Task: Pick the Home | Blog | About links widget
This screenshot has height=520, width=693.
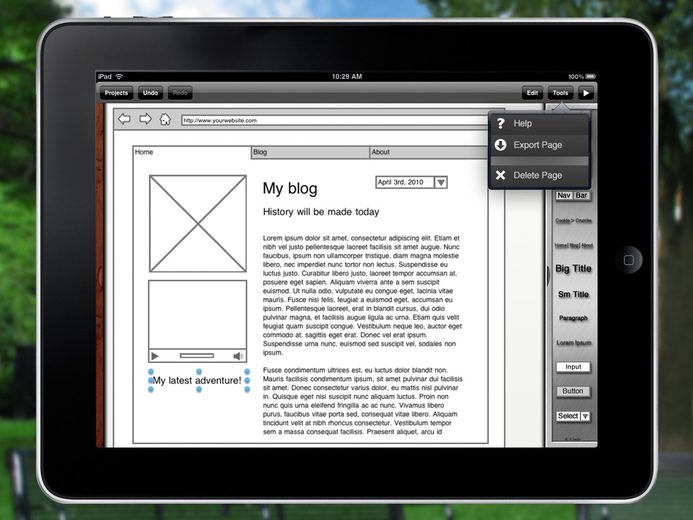Action: click(574, 245)
